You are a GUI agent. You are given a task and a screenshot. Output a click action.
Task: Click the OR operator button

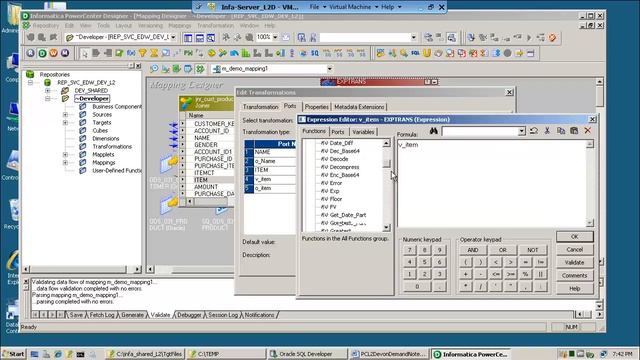click(x=502, y=250)
